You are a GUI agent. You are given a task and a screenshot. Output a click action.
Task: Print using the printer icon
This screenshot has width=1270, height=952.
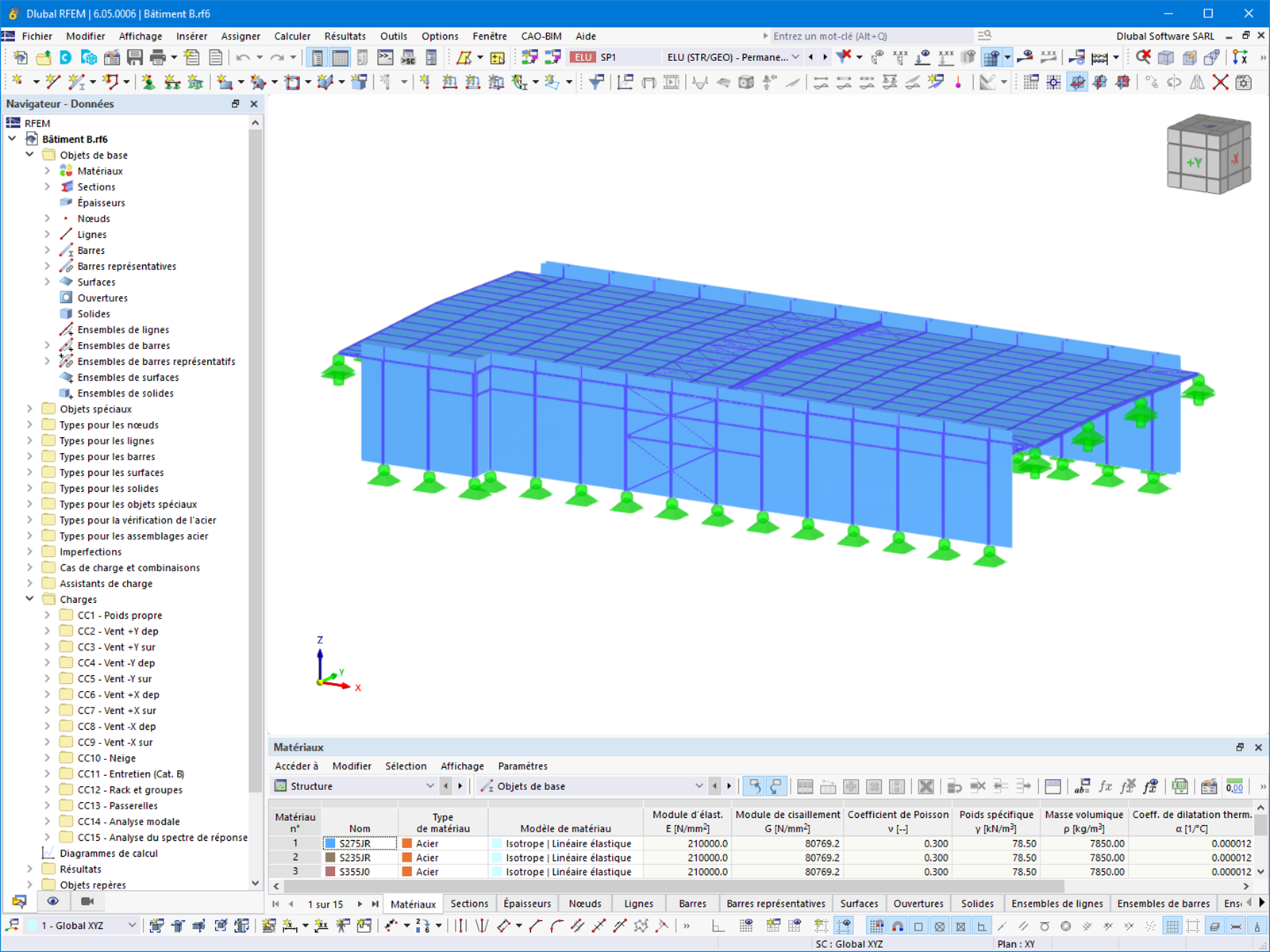click(x=158, y=57)
